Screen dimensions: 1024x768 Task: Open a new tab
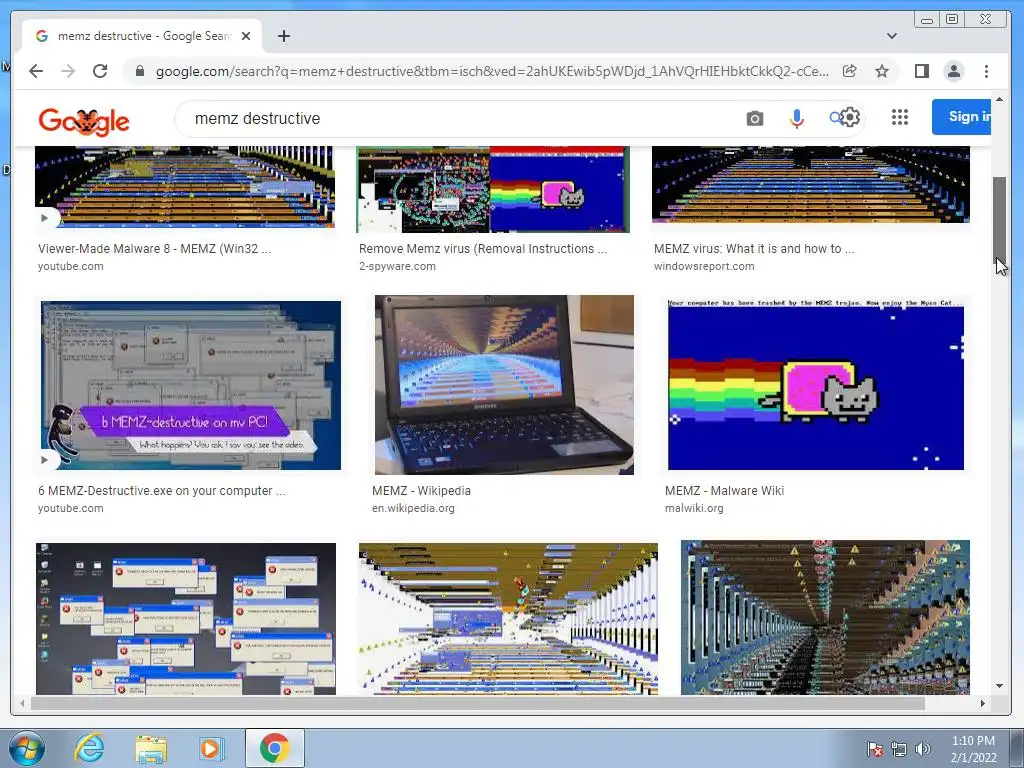tap(283, 36)
